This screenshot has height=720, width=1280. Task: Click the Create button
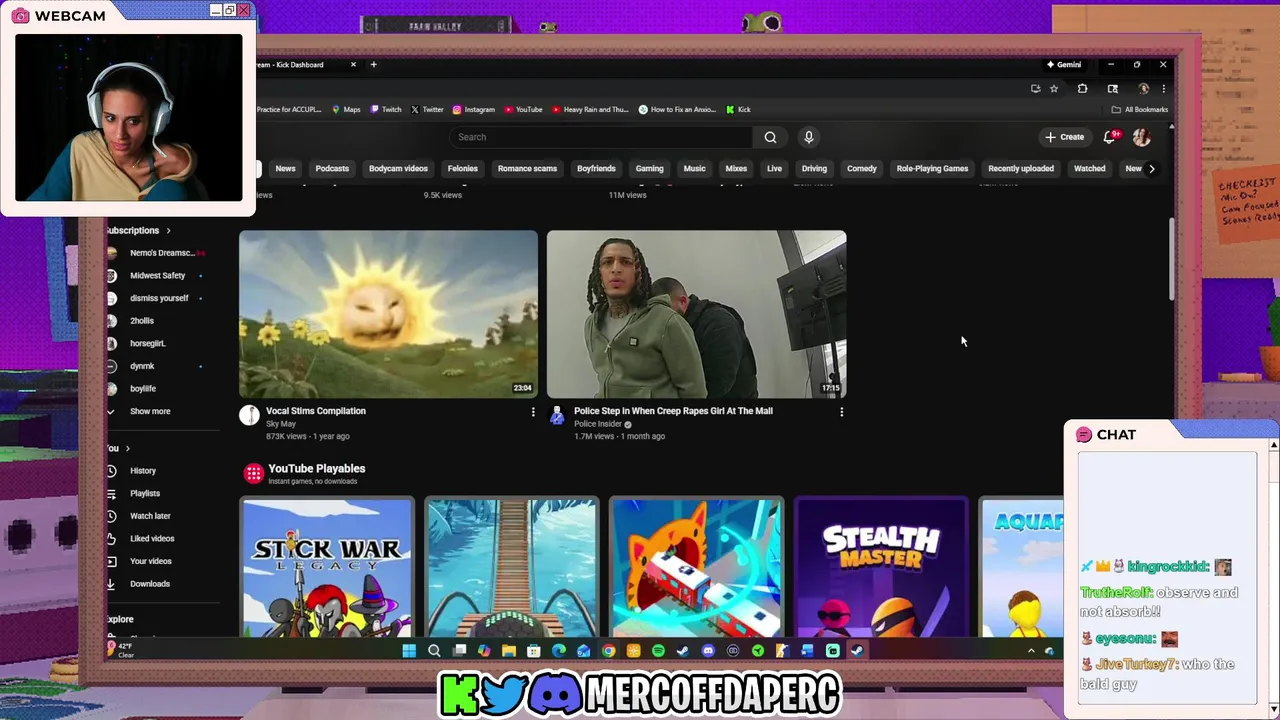1065,137
